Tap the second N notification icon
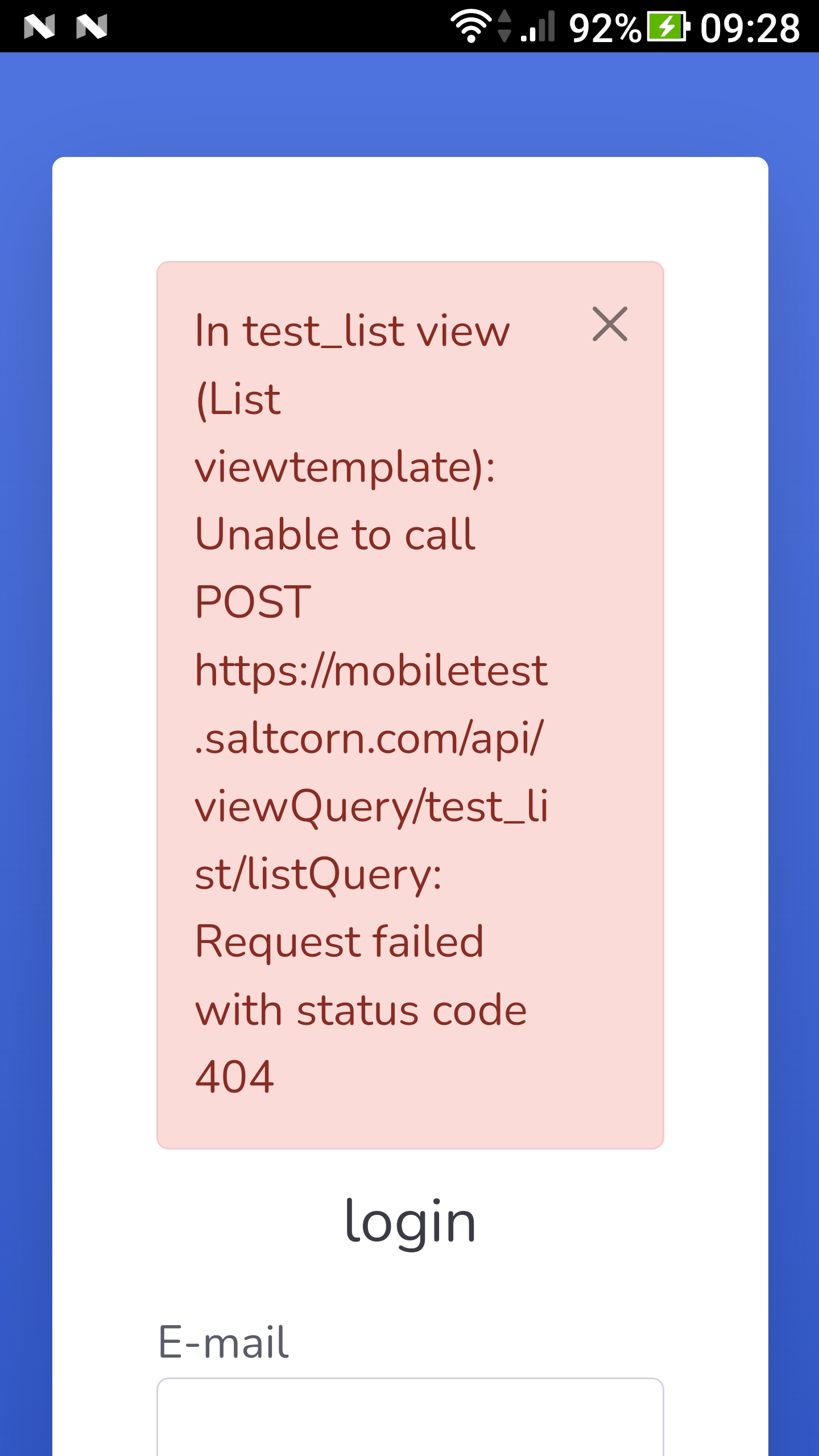The image size is (819, 1456). 91,26
